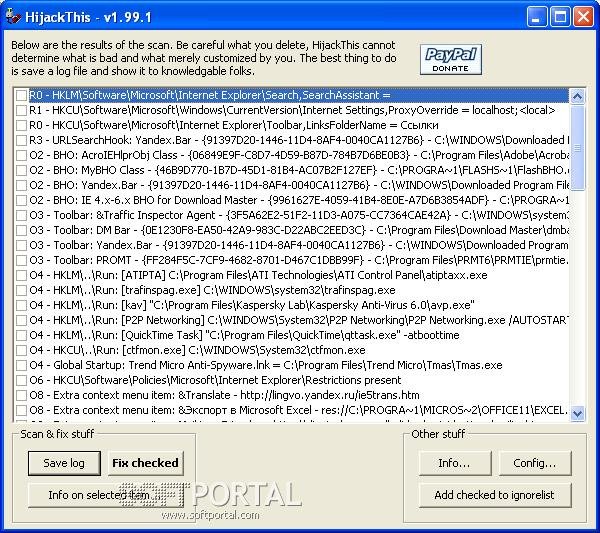Select the Trend Micro Tmas.exe row text
Viewport: 600px width, 533px height.
tap(266, 365)
